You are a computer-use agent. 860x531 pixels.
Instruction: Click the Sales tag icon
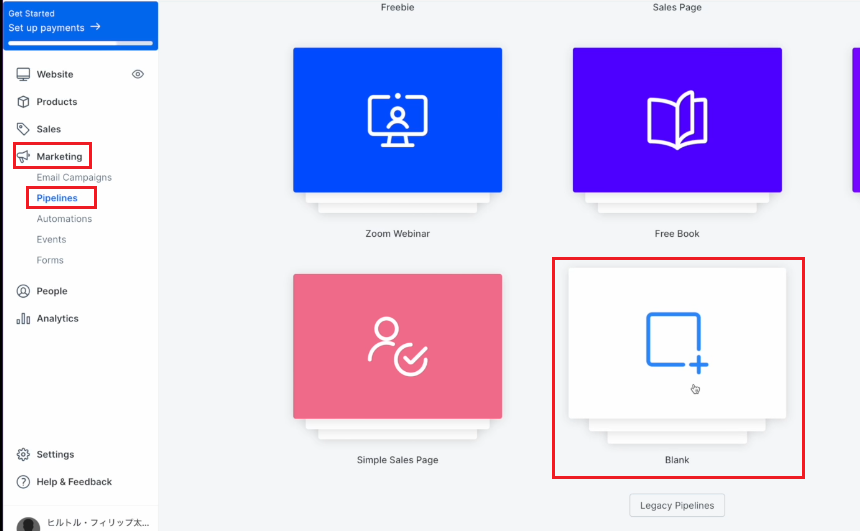[23, 129]
